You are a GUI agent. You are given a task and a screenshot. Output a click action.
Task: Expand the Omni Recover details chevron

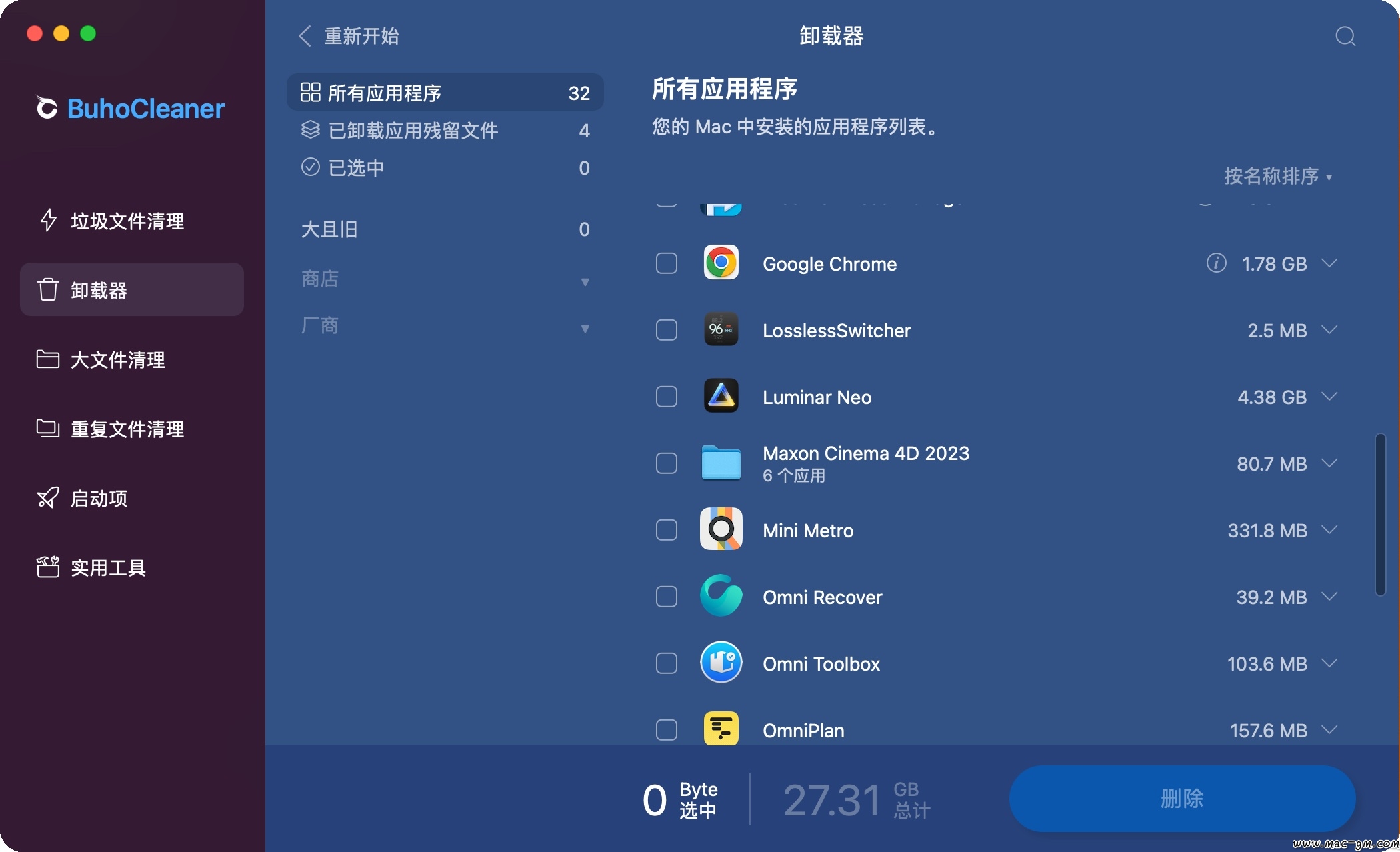tap(1329, 597)
